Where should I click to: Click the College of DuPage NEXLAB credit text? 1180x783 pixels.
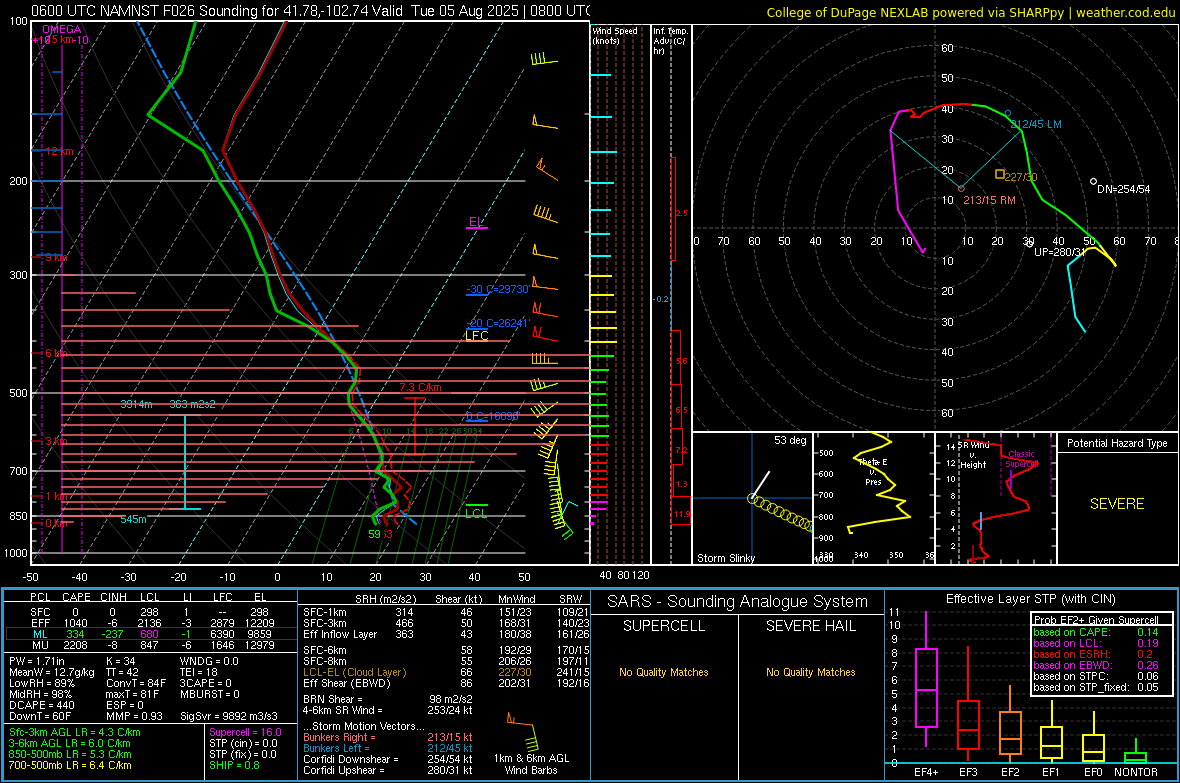click(970, 12)
